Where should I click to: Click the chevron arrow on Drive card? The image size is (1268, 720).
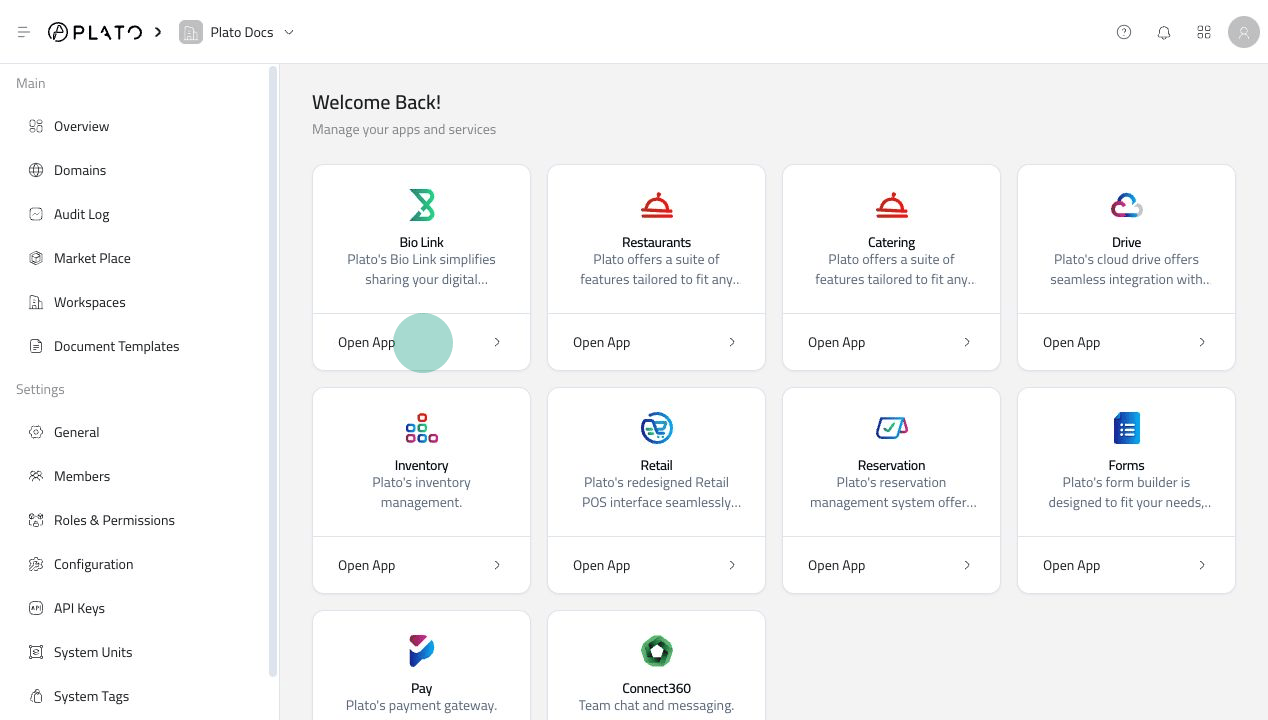pyautogui.click(x=1202, y=342)
